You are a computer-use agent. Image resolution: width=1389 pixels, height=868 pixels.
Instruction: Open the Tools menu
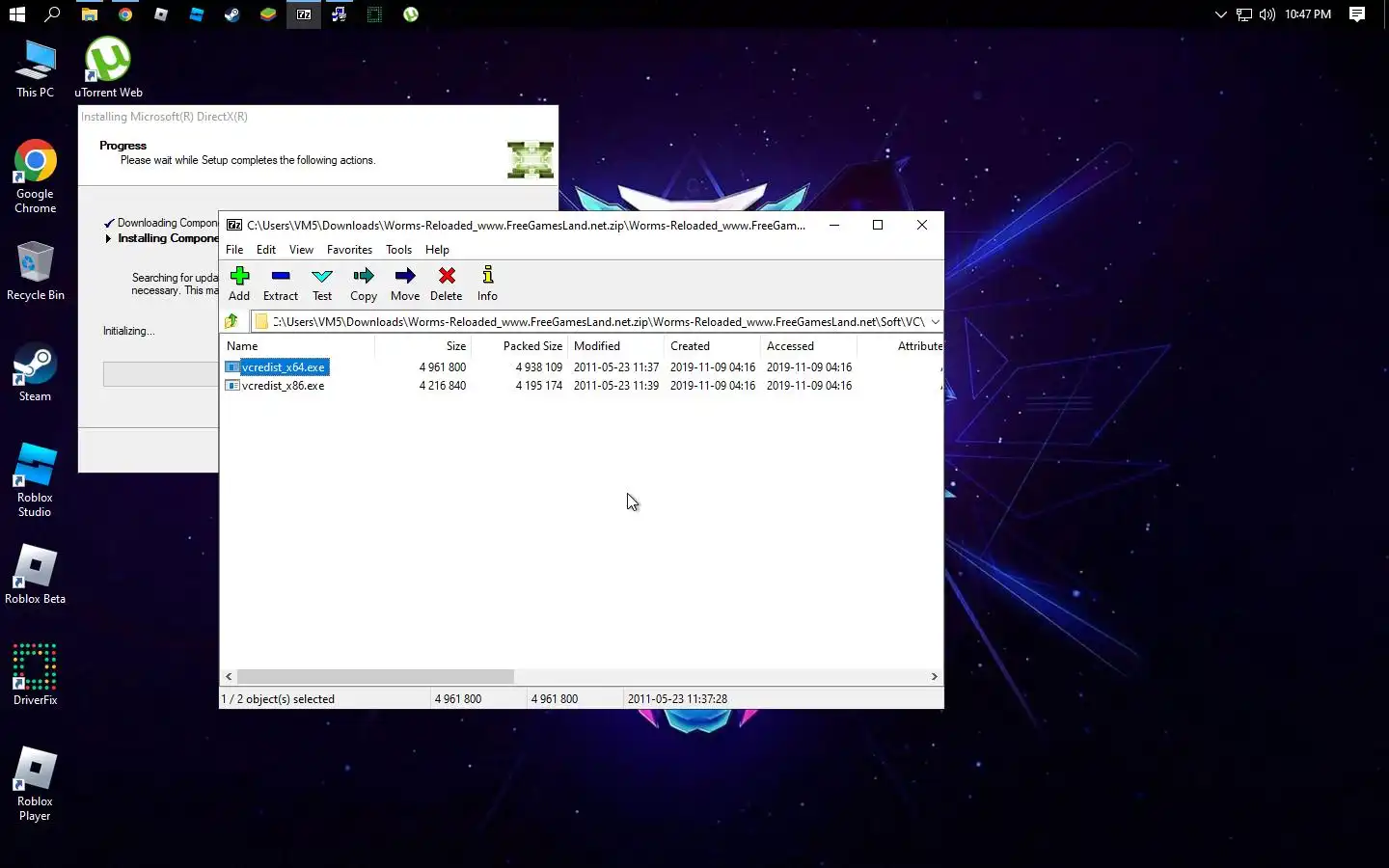point(398,249)
